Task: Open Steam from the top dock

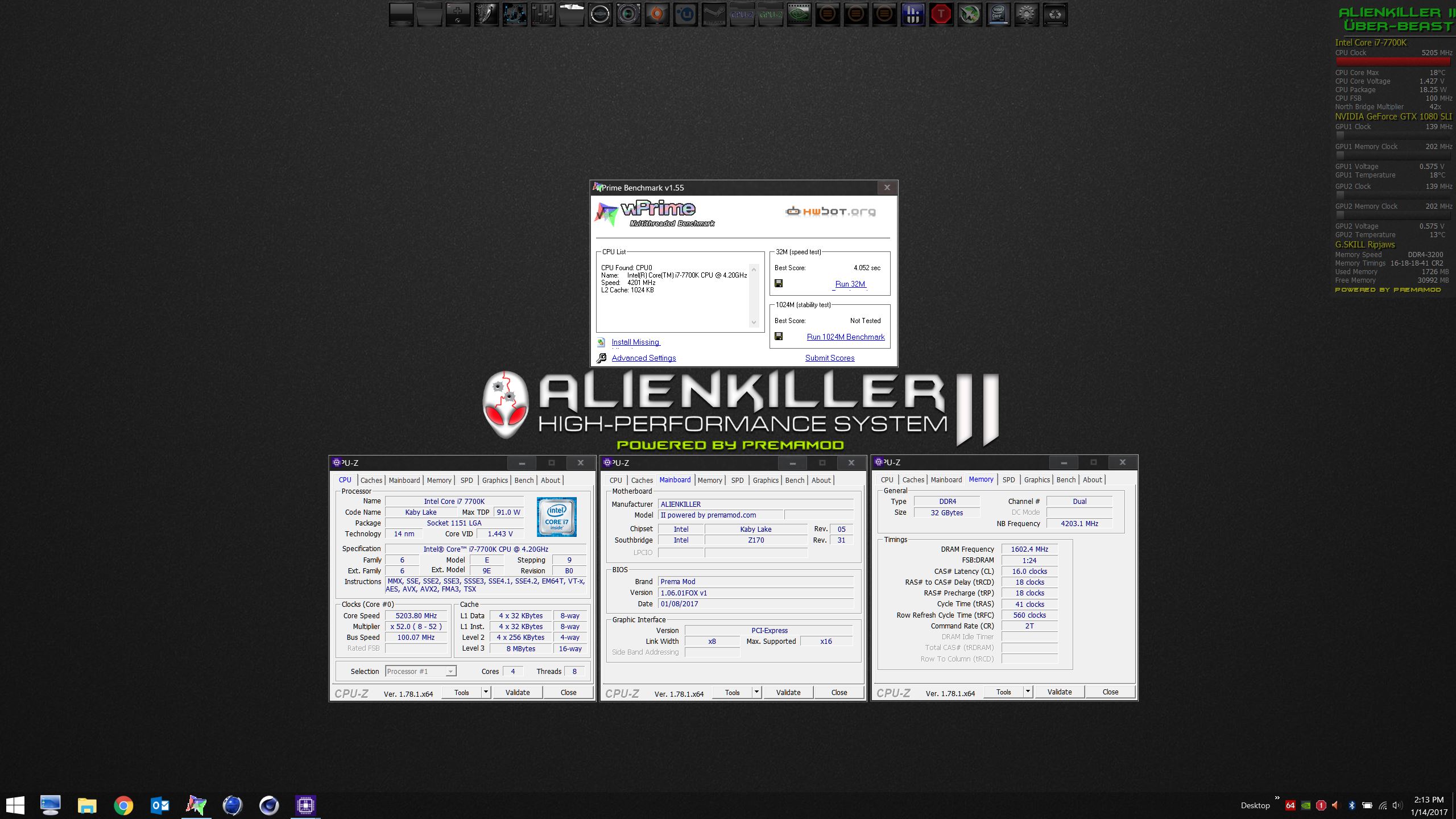Action: [714, 15]
